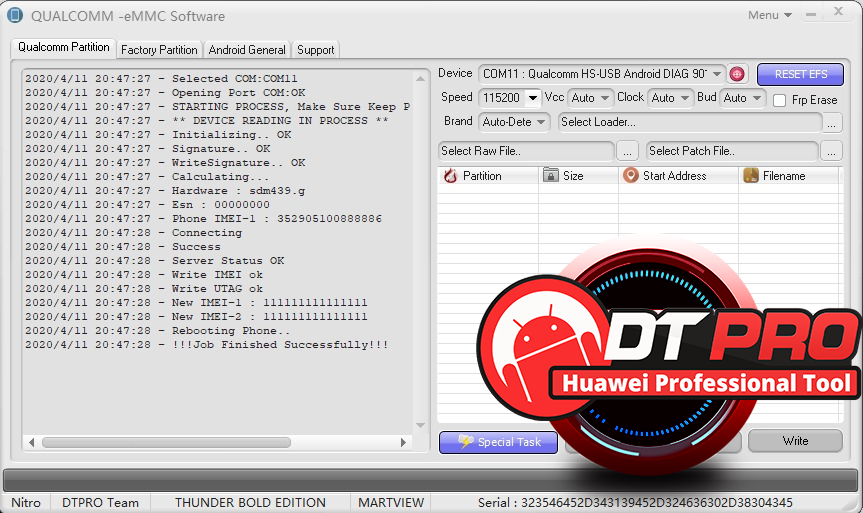
Task: Click the Special Task button
Action: pos(499,442)
